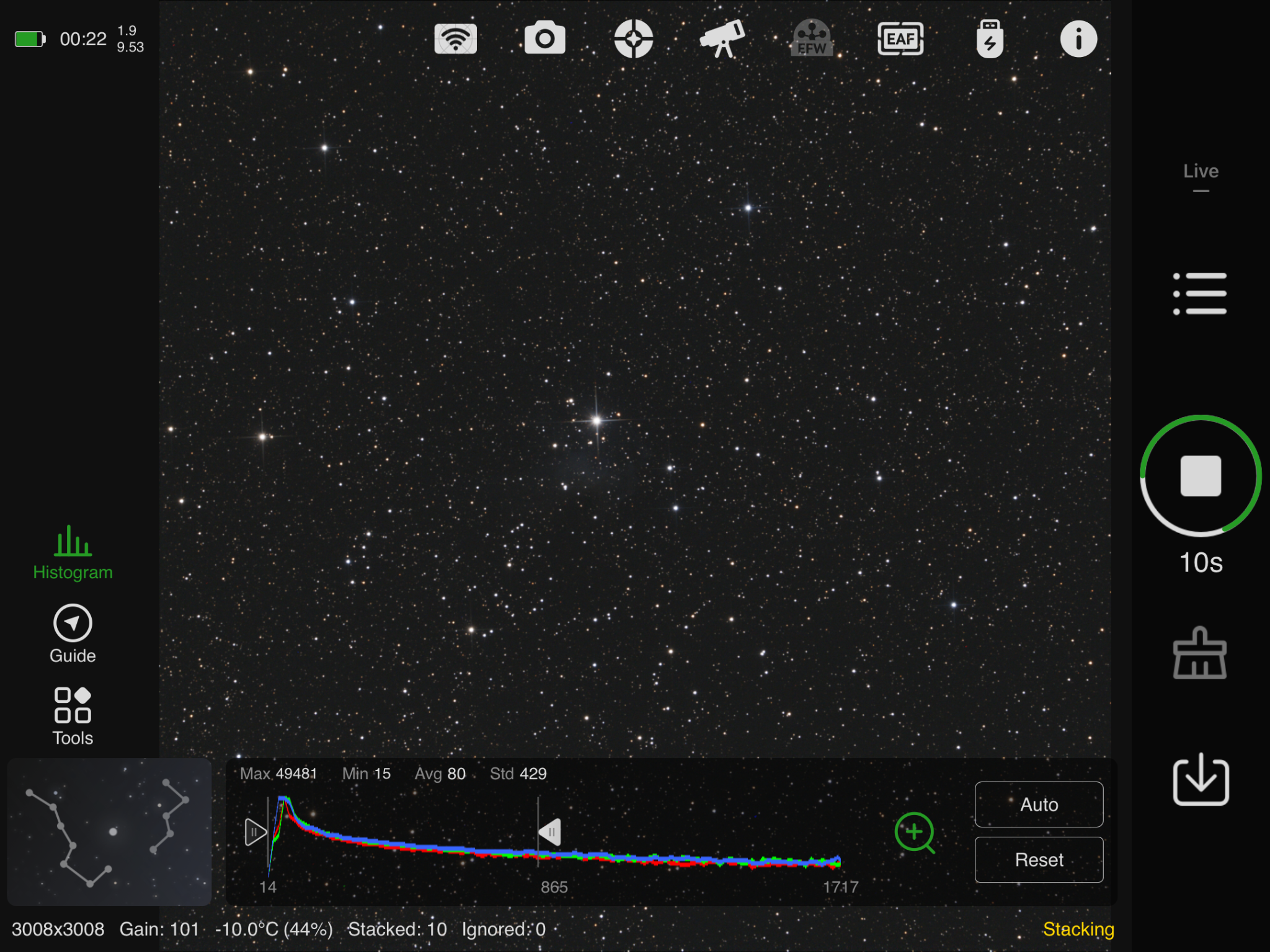Open main camera settings icon
1270x952 pixels.
tap(544, 39)
